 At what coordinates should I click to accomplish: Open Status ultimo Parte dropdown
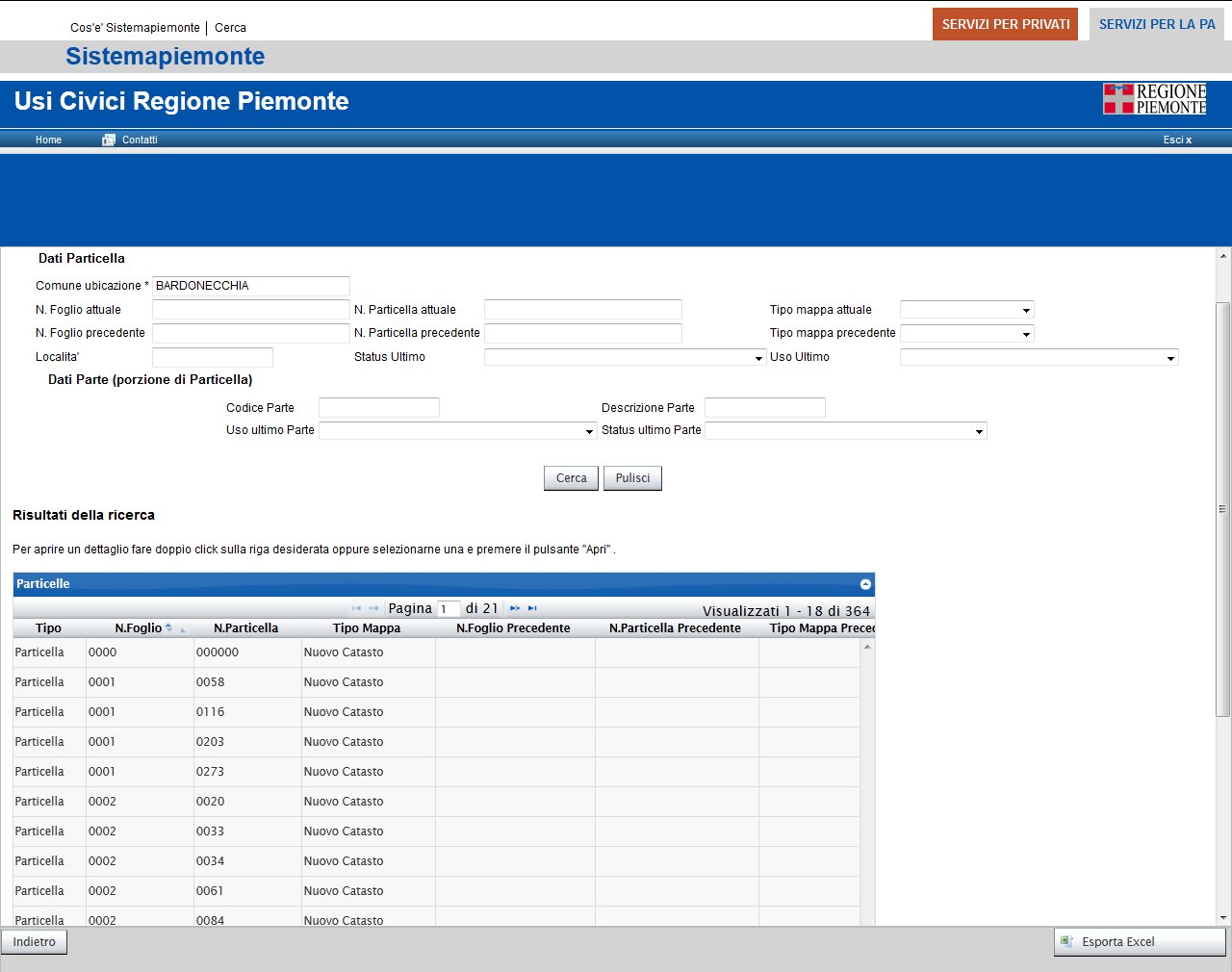click(979, 431)
